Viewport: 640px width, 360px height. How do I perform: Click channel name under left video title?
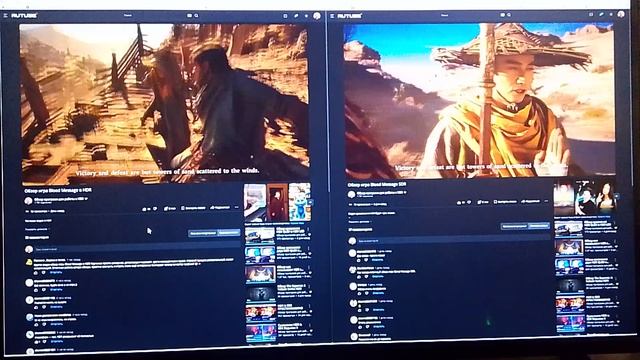pyautogui.click(x=60, y=199)
